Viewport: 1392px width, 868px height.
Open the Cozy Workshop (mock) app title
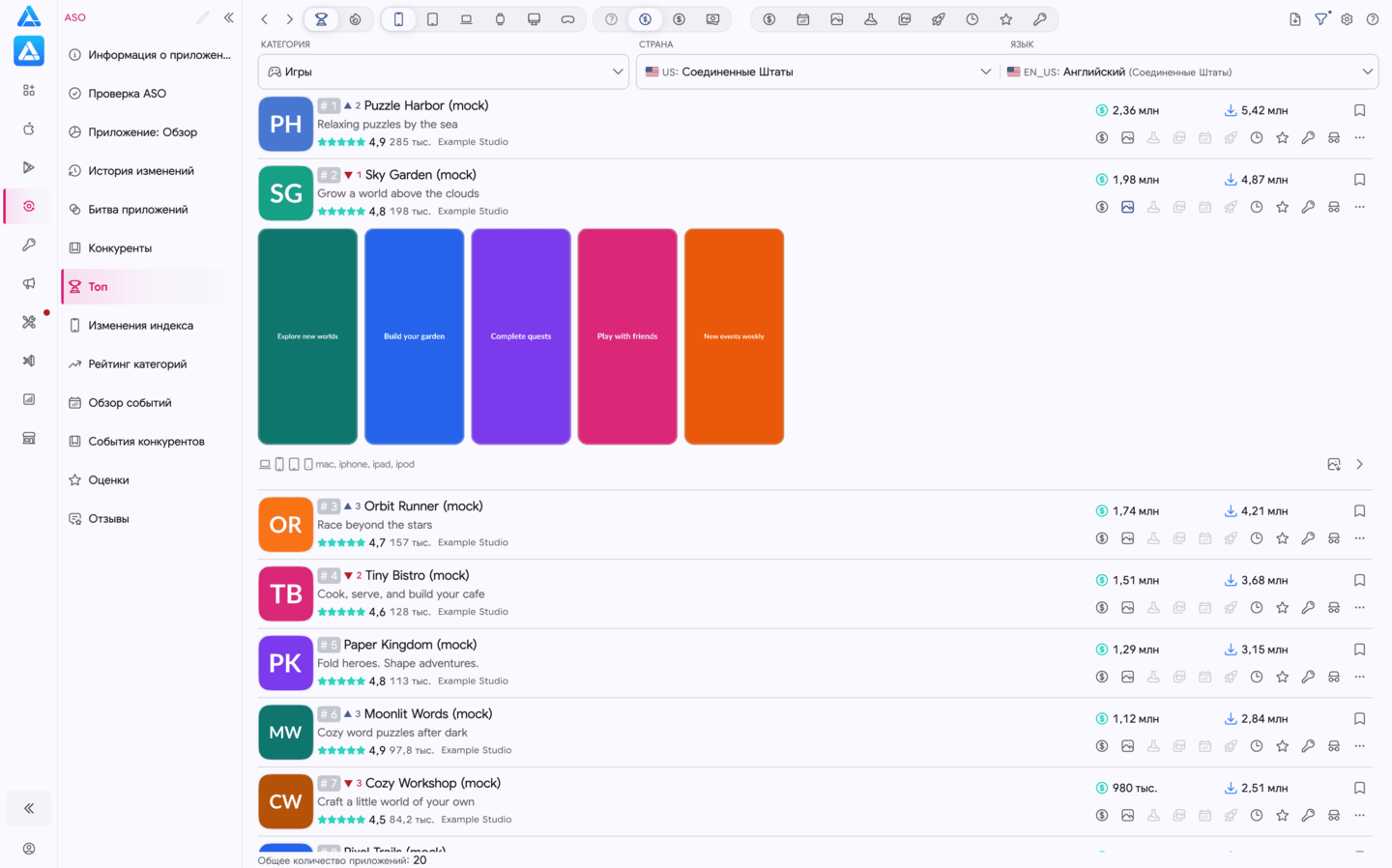[433, 783]
